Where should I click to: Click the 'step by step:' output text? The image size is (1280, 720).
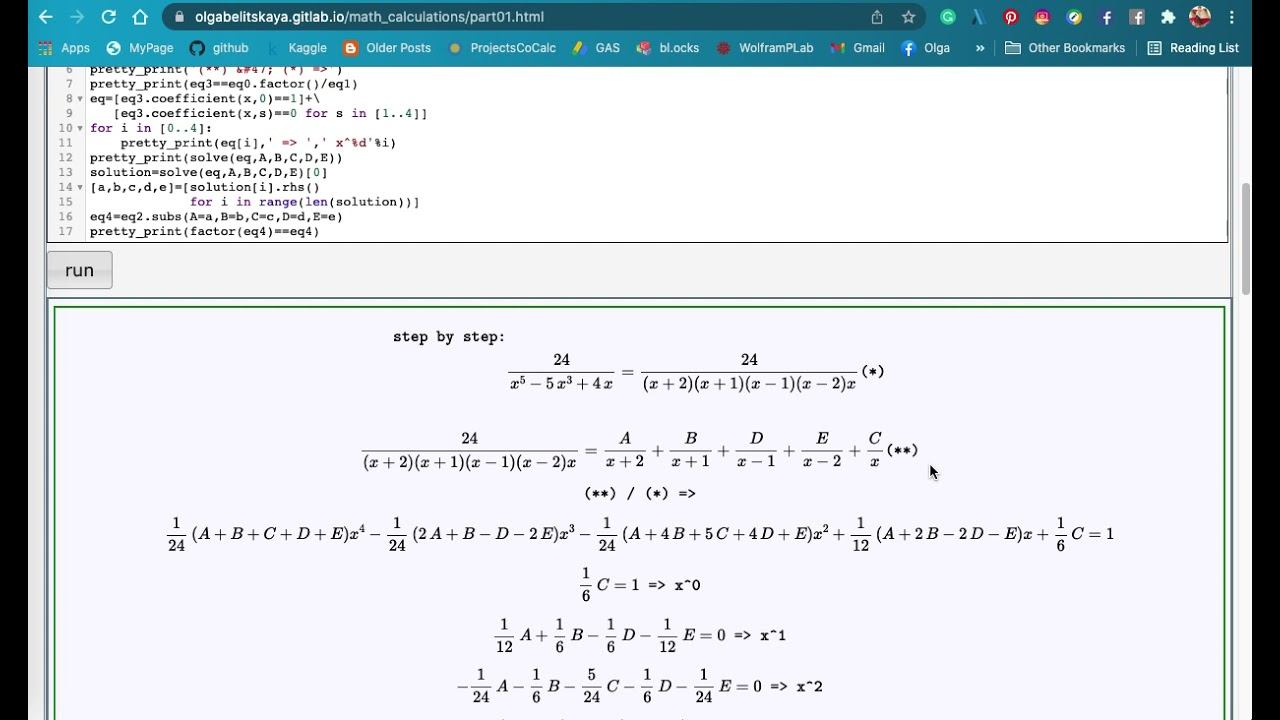[x=449, y=337]
